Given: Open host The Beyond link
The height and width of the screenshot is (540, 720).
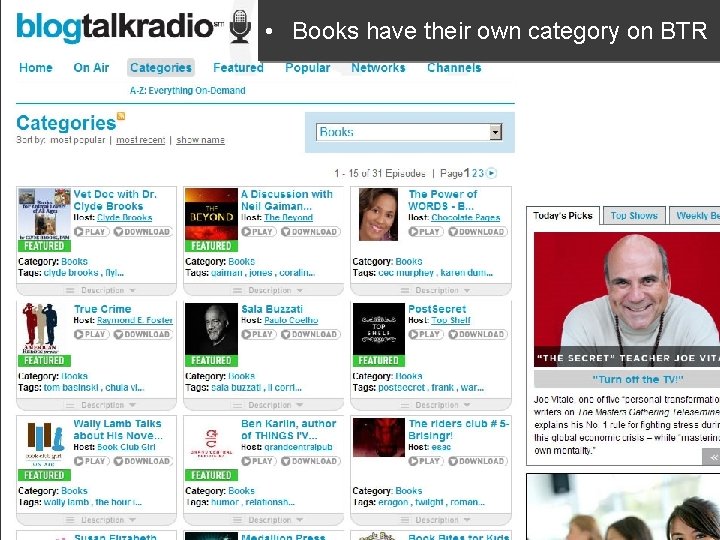Looking at the screenshot, I should [x=288, y=218].
